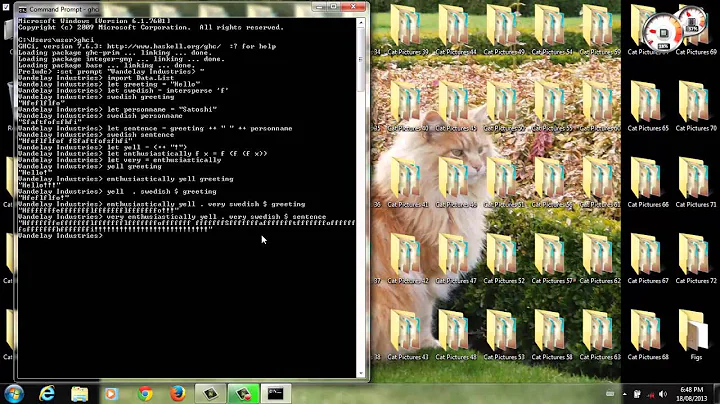This screenshot has width=720, height=404.
Task: Open the taskbar clock showing 6:48 PM
Action: (692, 394)
